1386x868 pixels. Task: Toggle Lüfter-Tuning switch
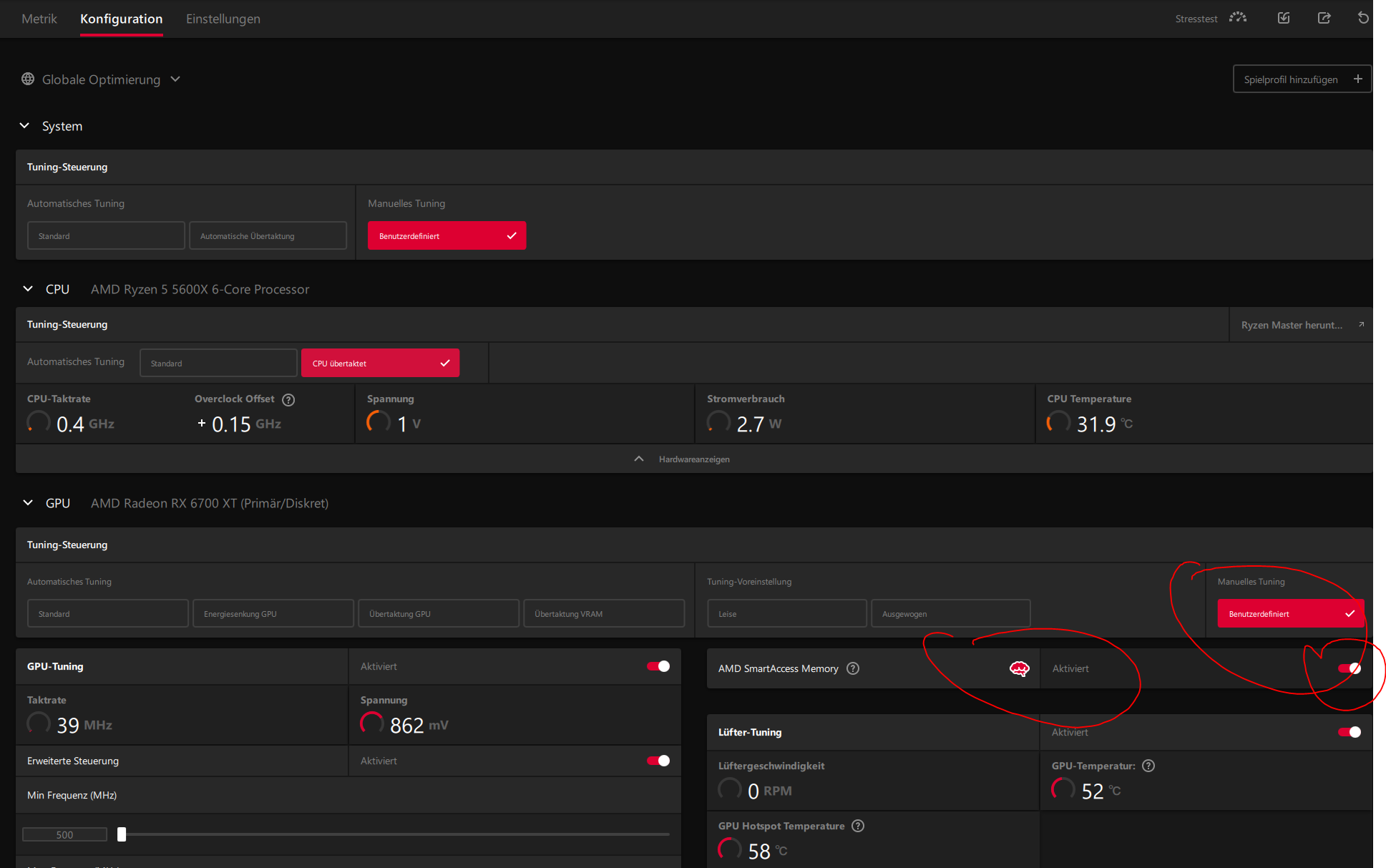point(1349,732)
